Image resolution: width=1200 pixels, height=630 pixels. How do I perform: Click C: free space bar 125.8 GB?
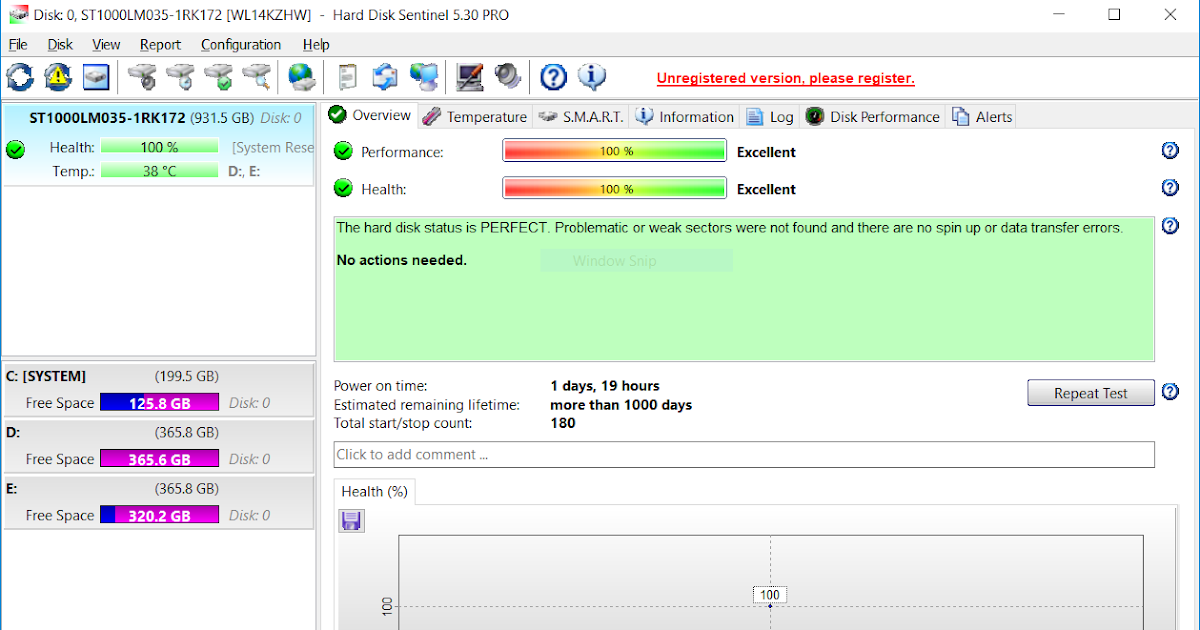[159, 403]
